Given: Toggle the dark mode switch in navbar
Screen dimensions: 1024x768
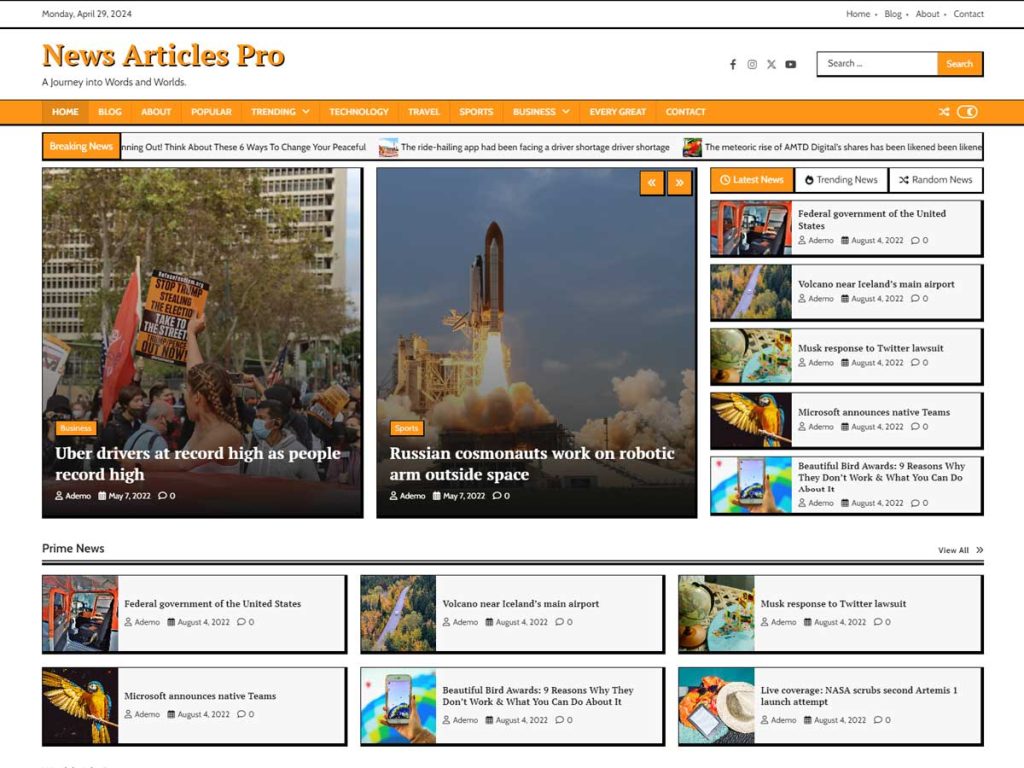Looking at the screenshot, I should pyautogui.click(x=967, y=112).
